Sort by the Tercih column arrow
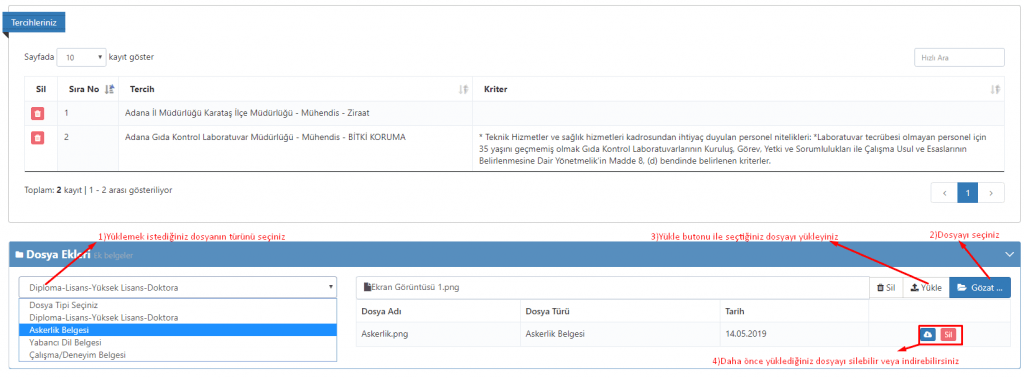This screenshot has width=1024, height=379. 464,90
